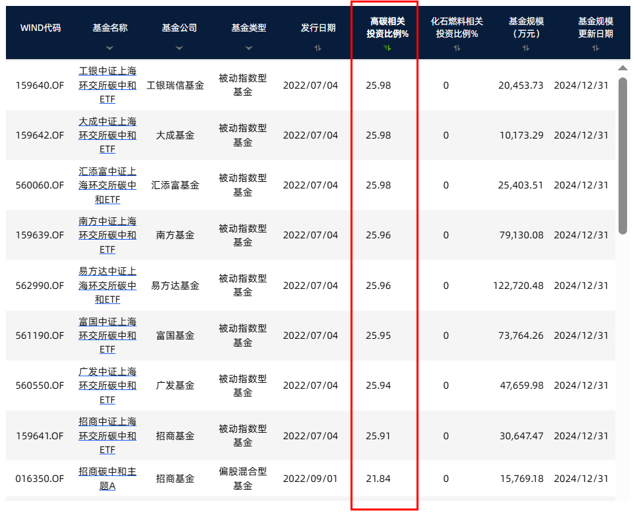Viewport: 634px width, 518px height.
Task: Click the WIND代码 column header
Action: click(x=40, y=28)
